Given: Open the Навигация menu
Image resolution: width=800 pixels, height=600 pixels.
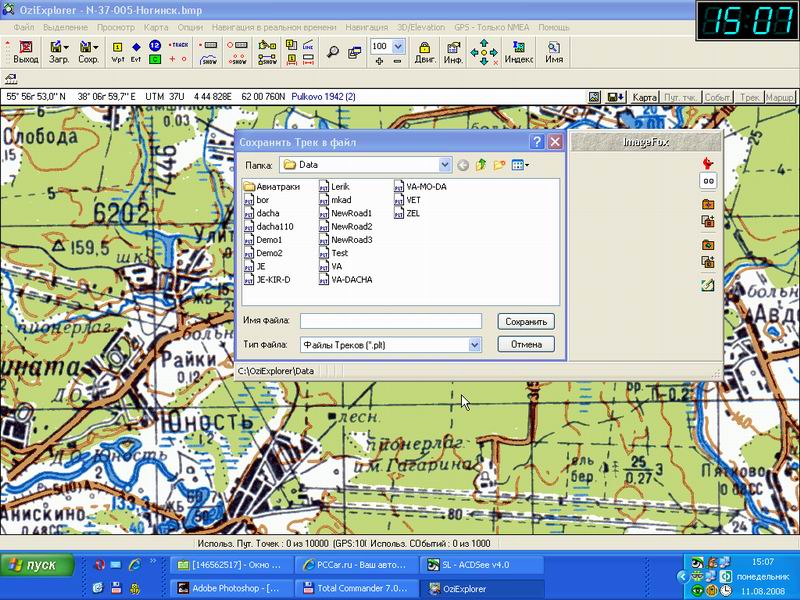Looking at the screenshot, I should coord(367,27).
